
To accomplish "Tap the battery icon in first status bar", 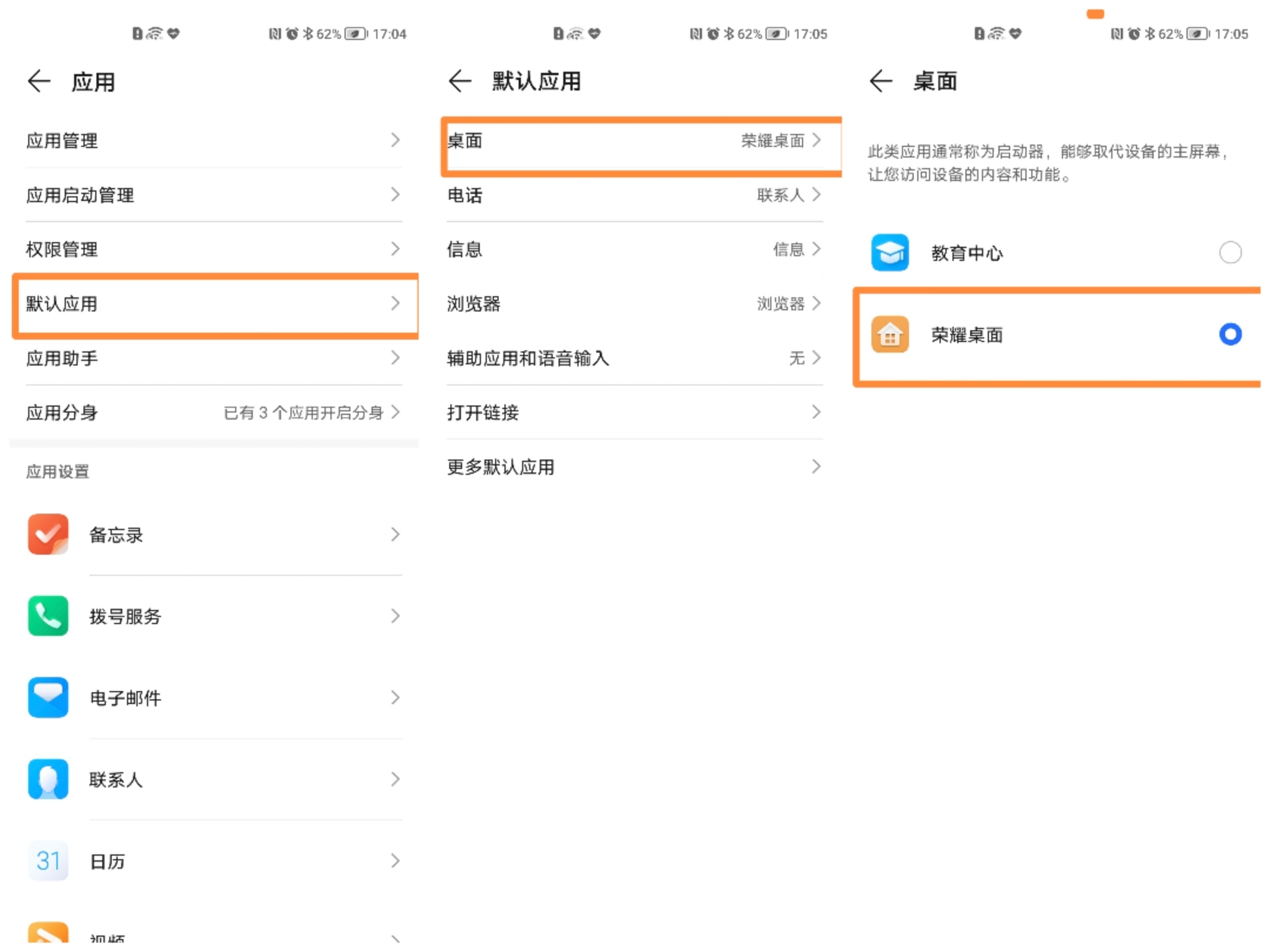I will pos(356,34).
